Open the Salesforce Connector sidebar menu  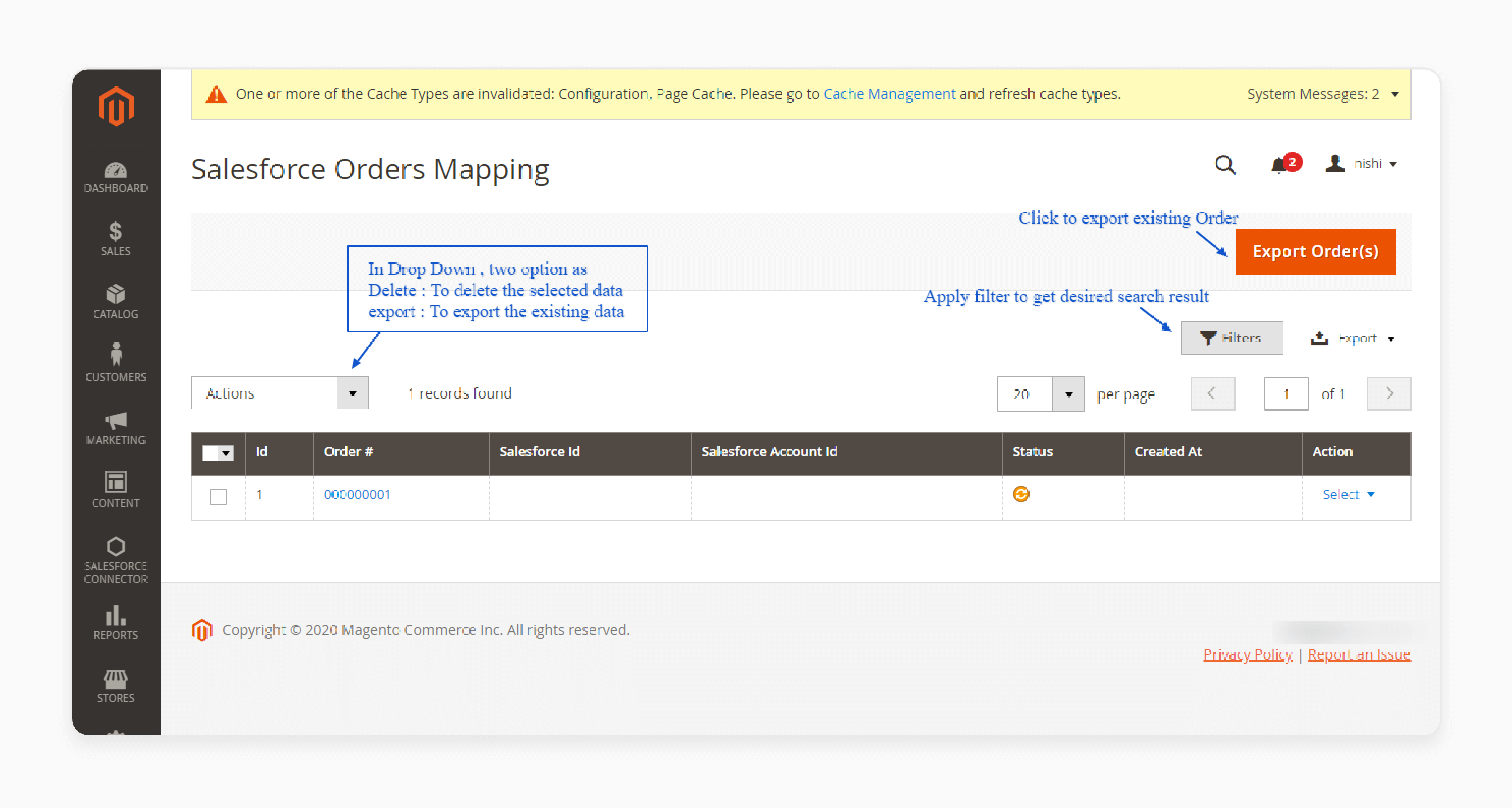[116, 560]
